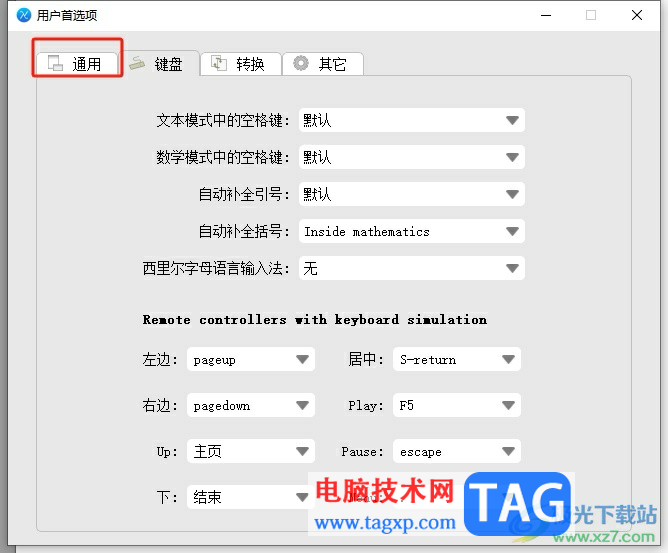The image size is (668, 553).
Task: Expand 数学模式中的空格键 dropdown
Action: click(412, 157)
